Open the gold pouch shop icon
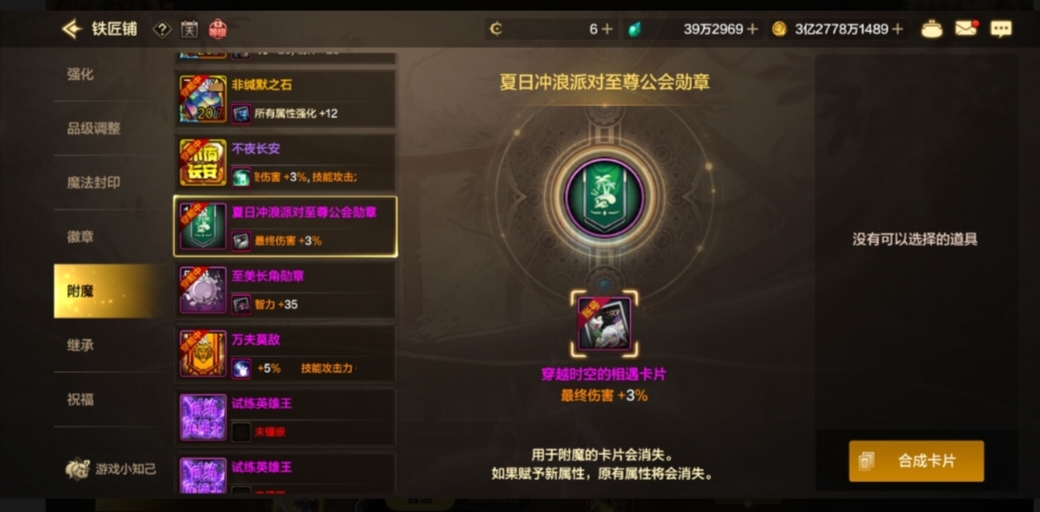1040x512 pixels. coord(932,29)
